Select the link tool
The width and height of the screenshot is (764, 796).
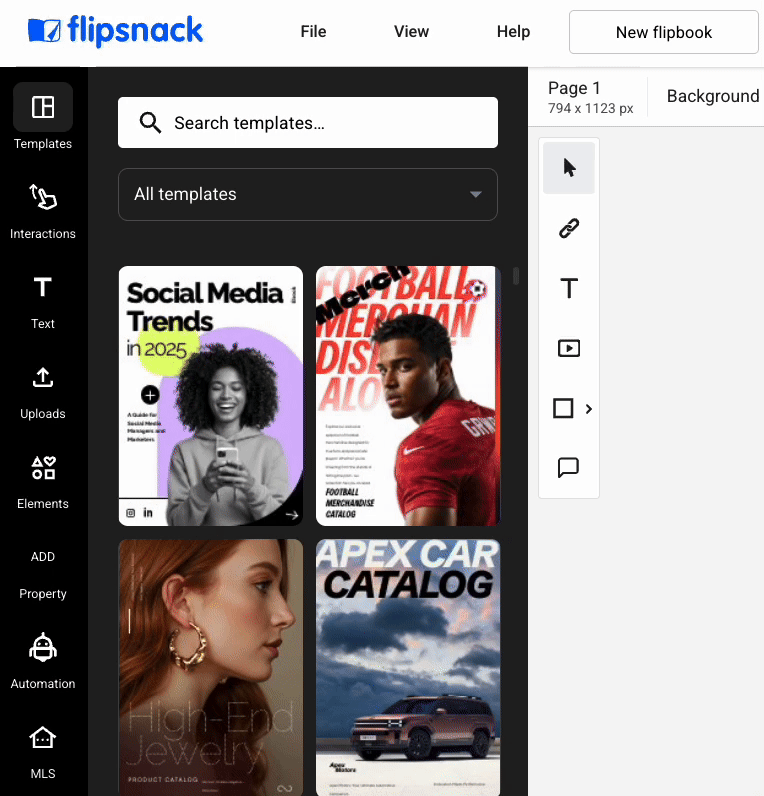point(569,228)
